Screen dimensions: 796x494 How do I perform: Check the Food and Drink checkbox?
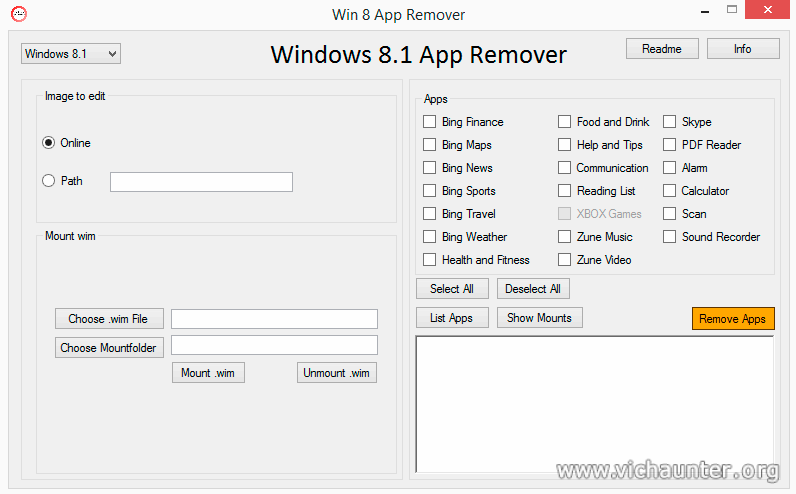coord(565,122)
